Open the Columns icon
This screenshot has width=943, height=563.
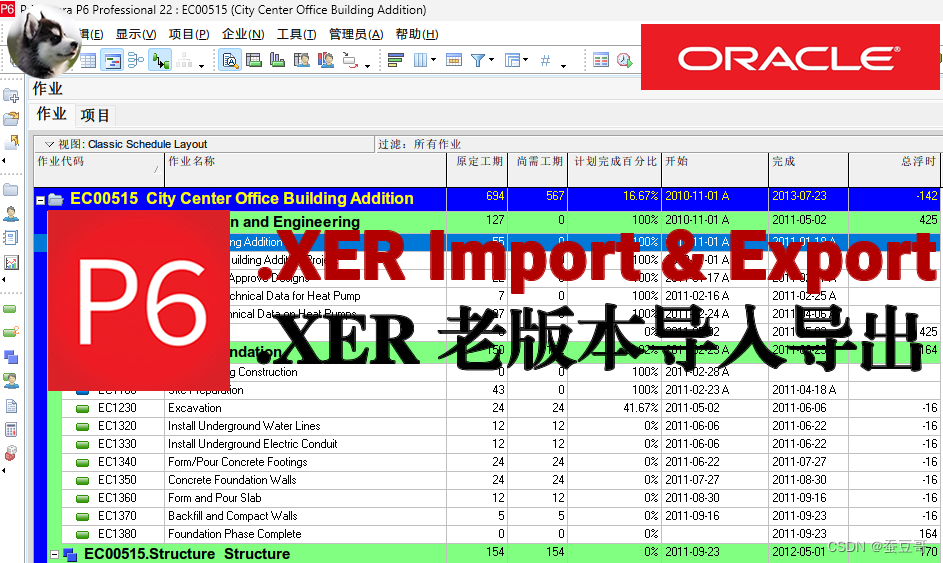420,60
